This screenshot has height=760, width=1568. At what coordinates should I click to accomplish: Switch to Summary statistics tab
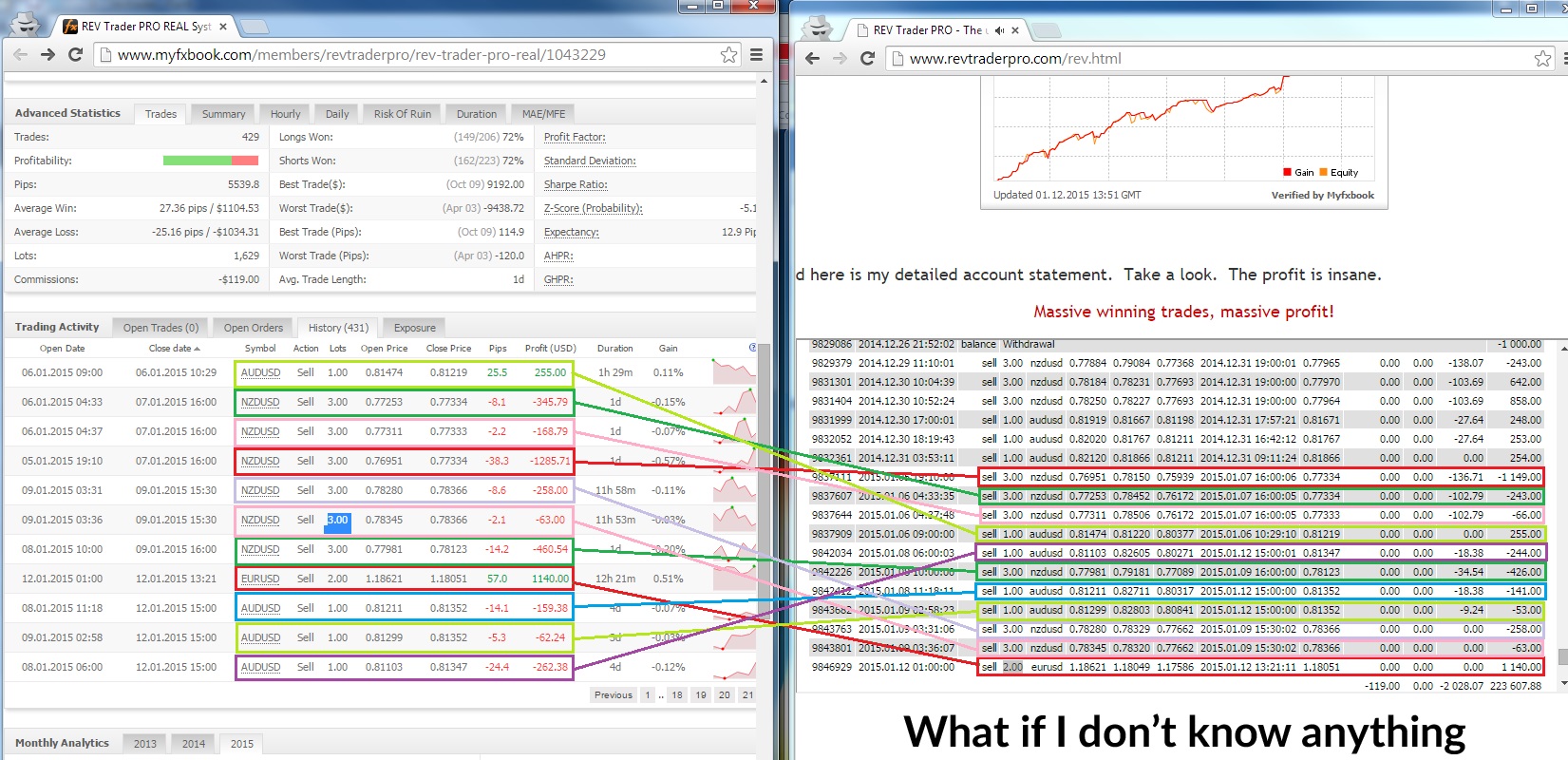click(223, 113)
